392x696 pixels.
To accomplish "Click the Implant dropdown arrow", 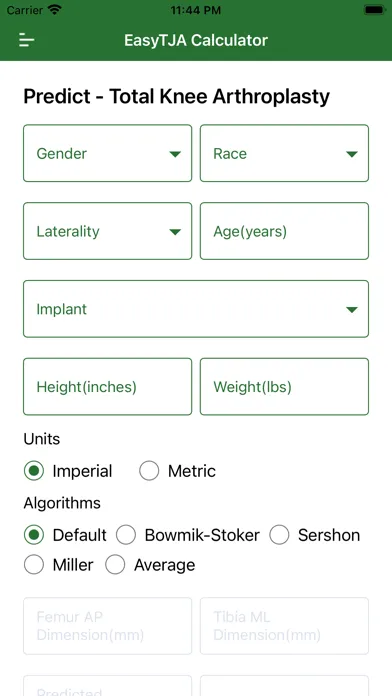I will coord(352,309).
